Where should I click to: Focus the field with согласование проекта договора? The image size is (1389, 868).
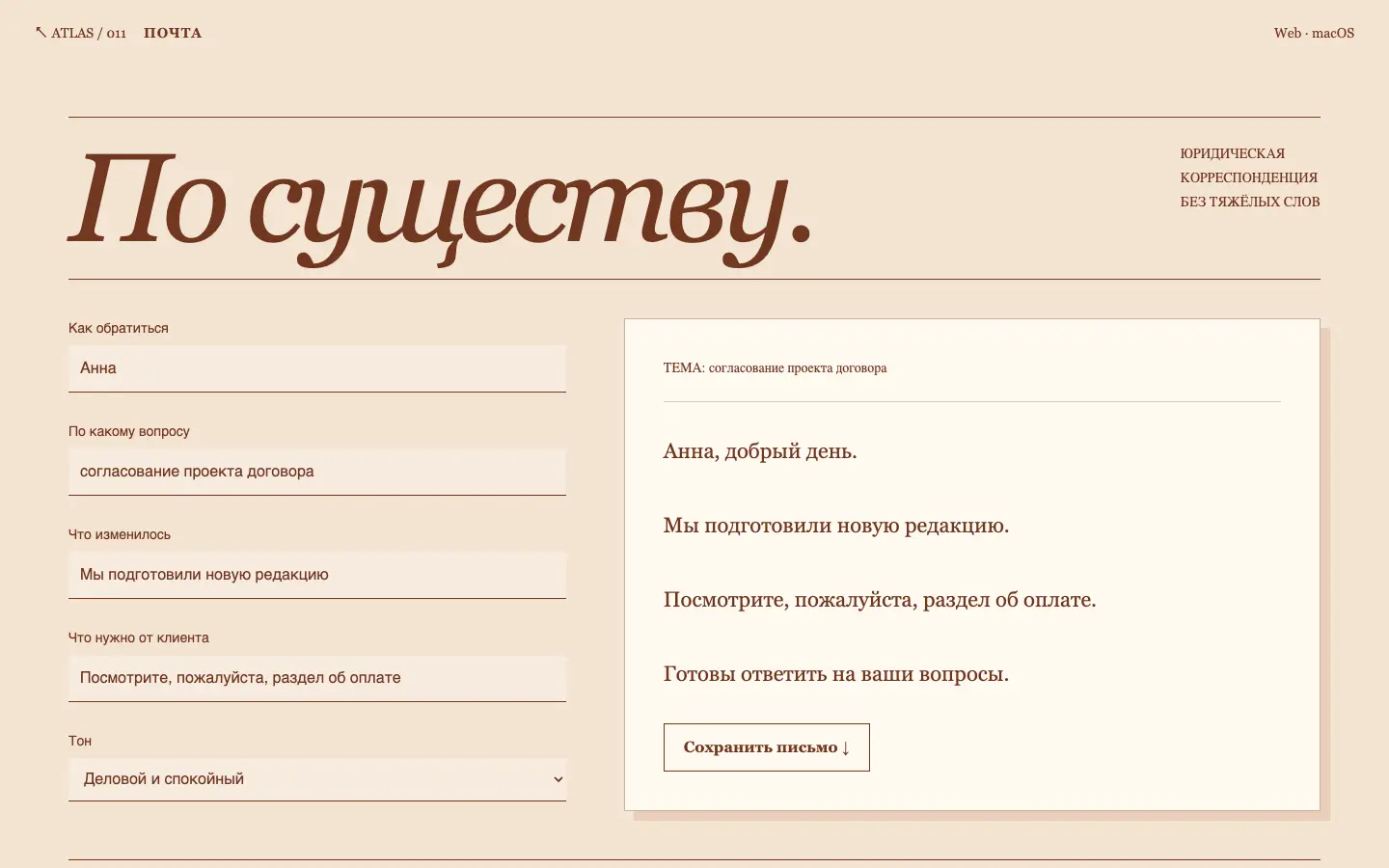pos(317,472)
